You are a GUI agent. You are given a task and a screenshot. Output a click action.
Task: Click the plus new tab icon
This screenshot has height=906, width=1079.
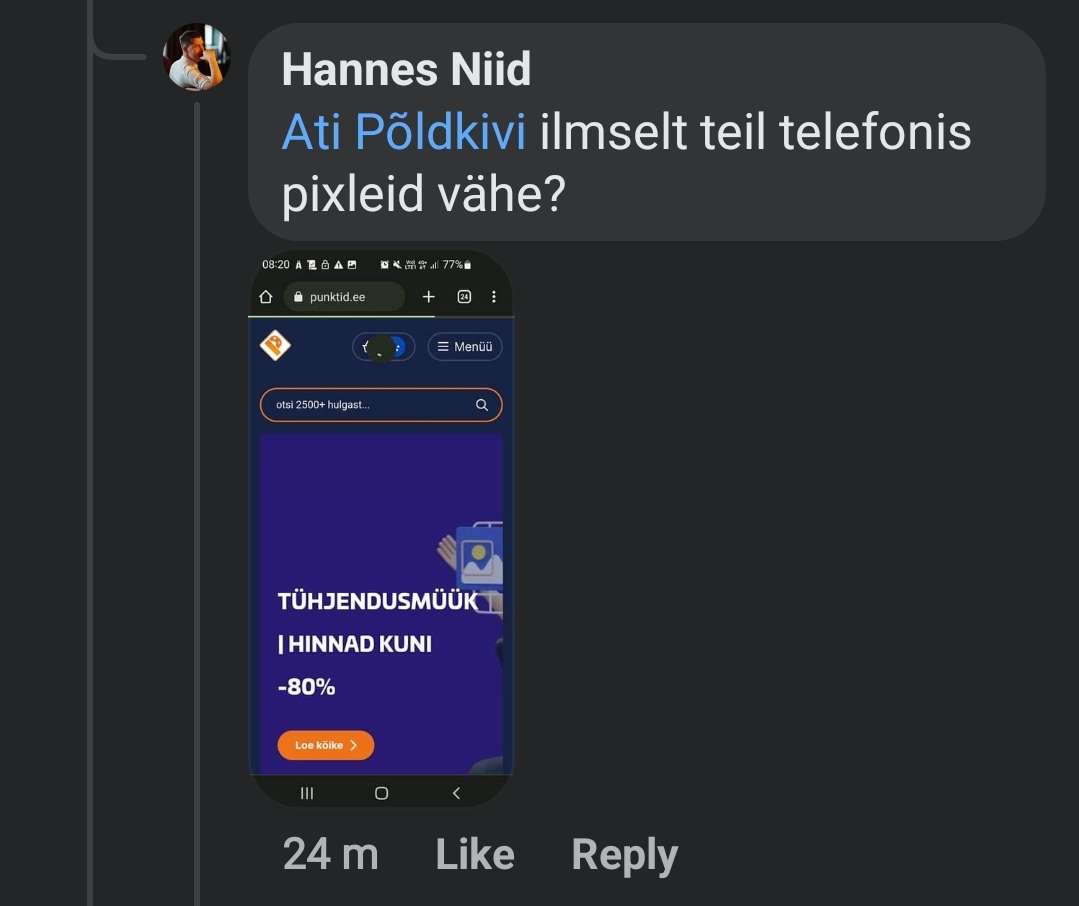tap(429, 297)
